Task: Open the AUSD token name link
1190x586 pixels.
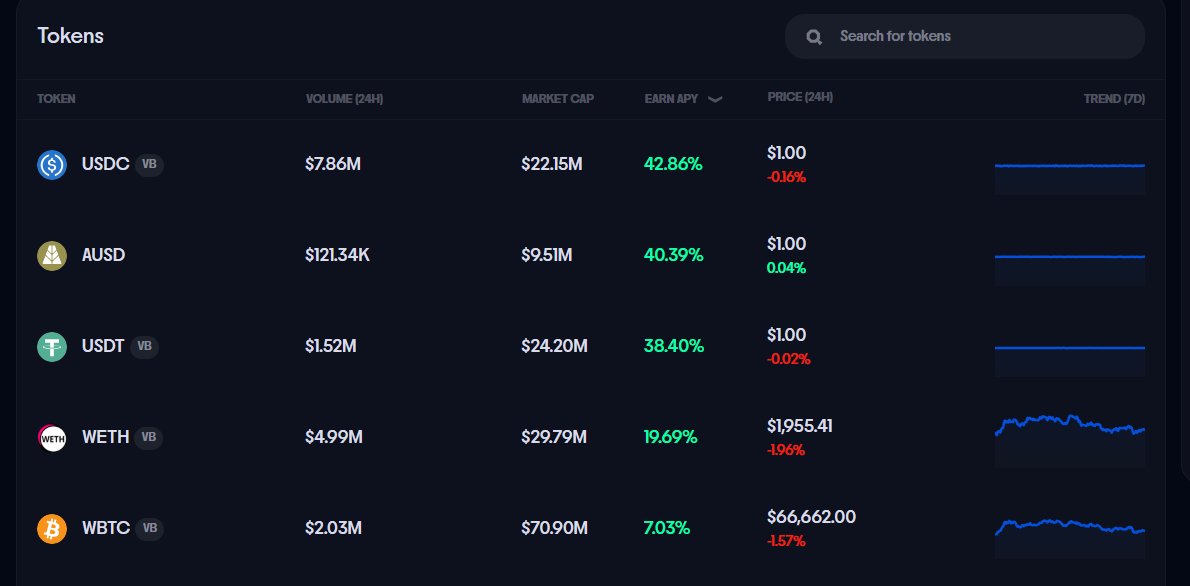Action: pos(103,255)
